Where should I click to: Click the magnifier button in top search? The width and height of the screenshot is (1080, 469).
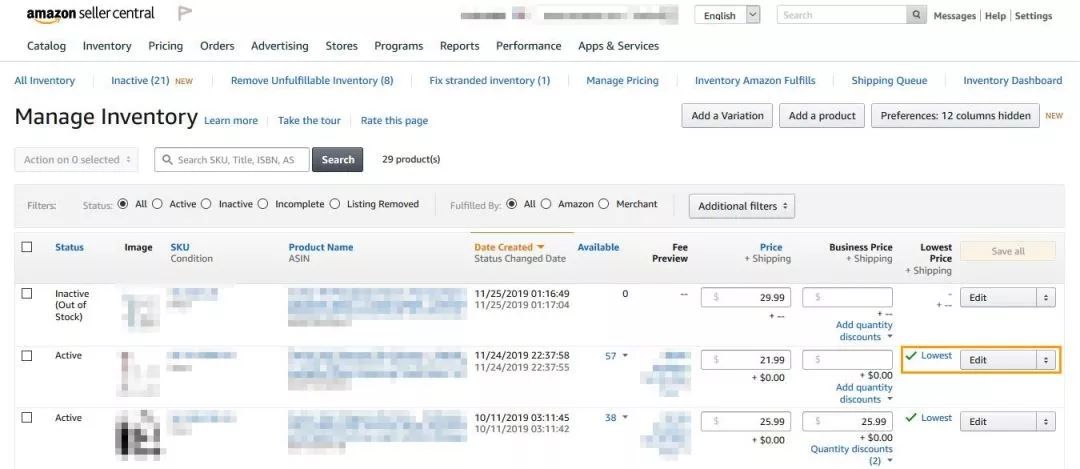click(x=916, y=15)
